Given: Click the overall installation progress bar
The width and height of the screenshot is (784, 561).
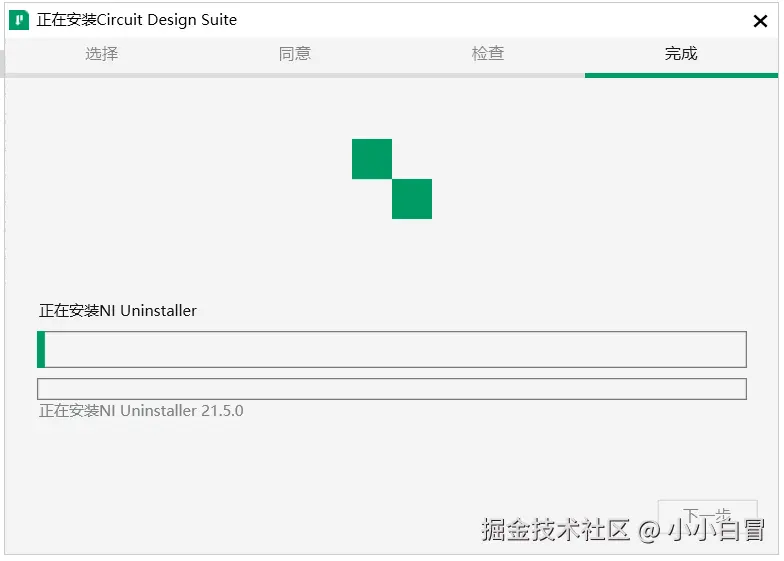Looking at the screenshot, I should point(392,349).
